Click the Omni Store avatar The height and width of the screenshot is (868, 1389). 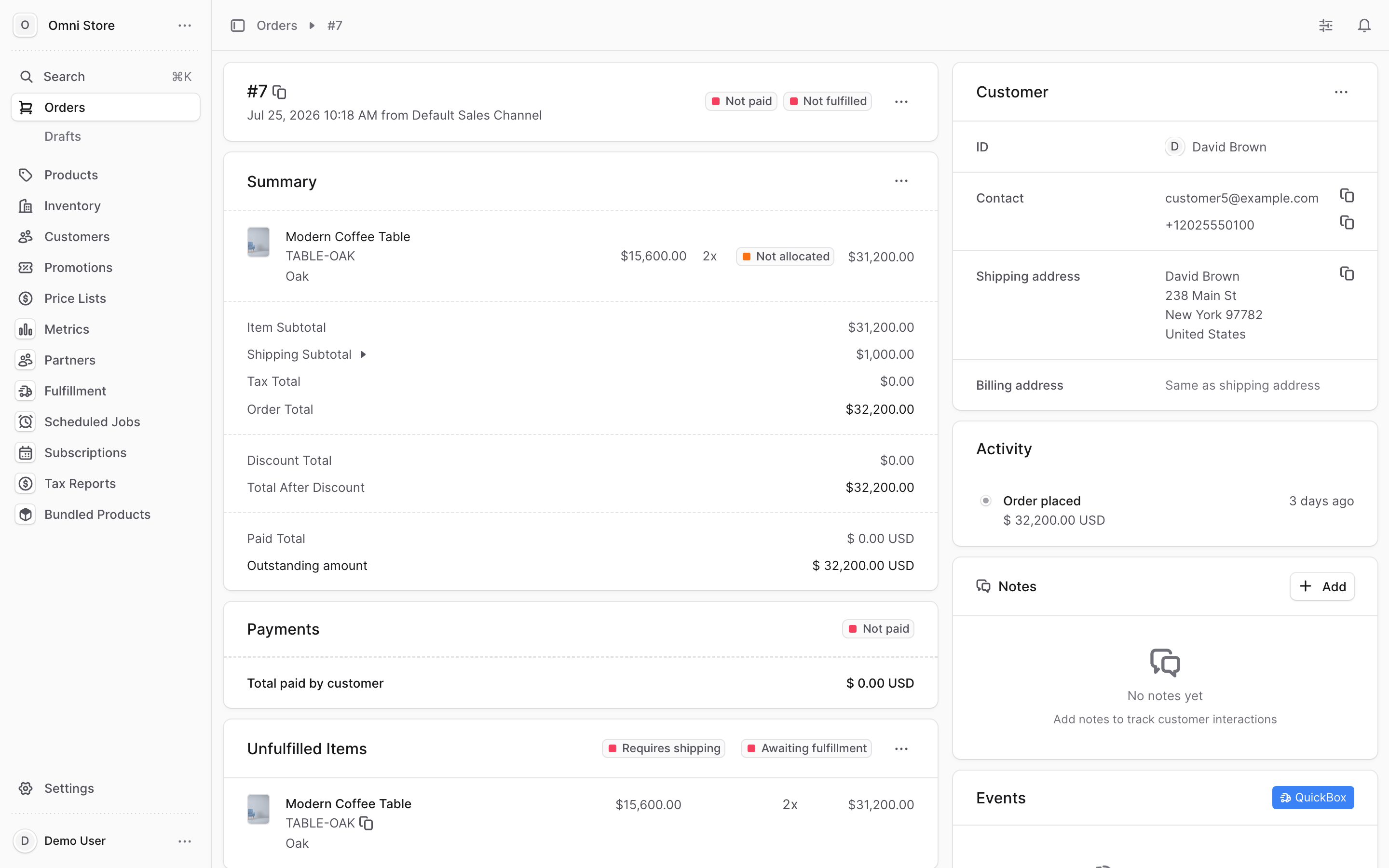click(x=25, y=25)
